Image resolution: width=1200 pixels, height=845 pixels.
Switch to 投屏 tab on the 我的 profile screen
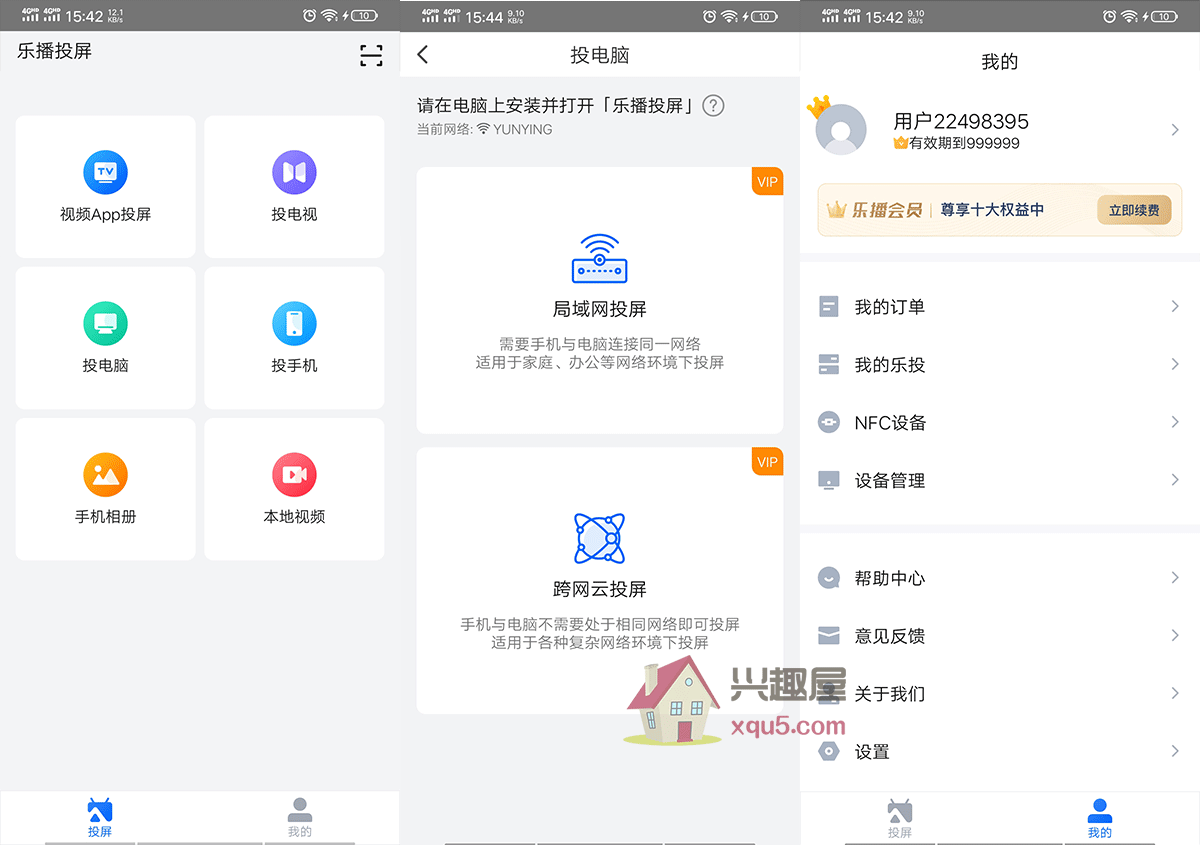(900, 817)
